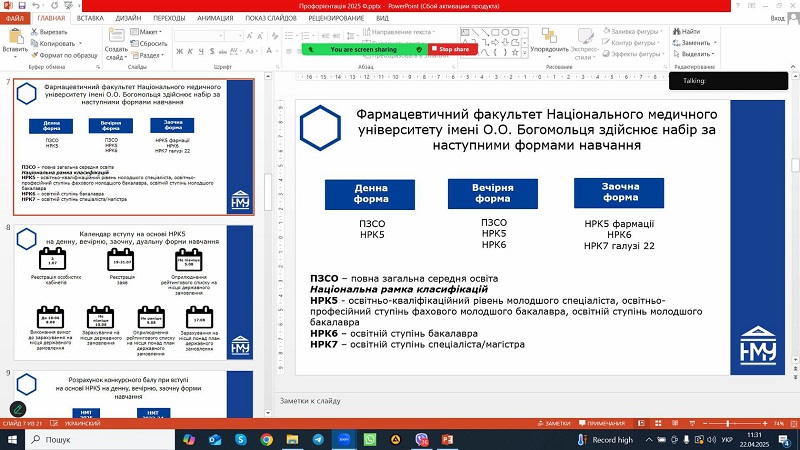800x450 pixels.
Task: Cut selection with Вырезать
Action: coord(49,32)
